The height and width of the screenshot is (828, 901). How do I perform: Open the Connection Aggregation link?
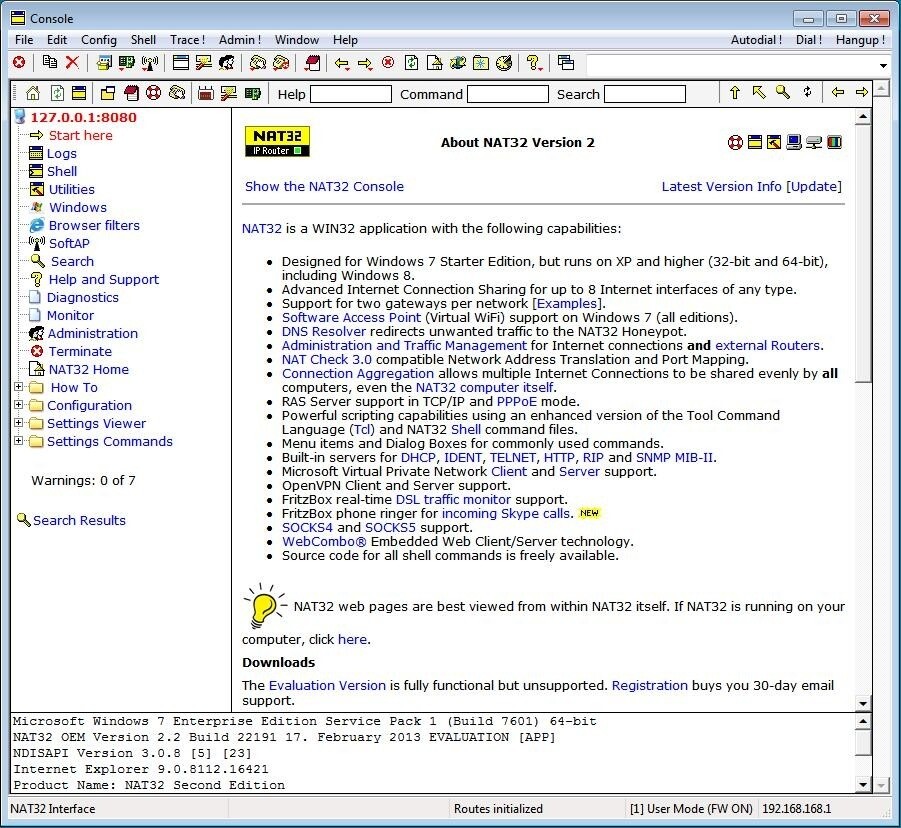coord(357,373)
